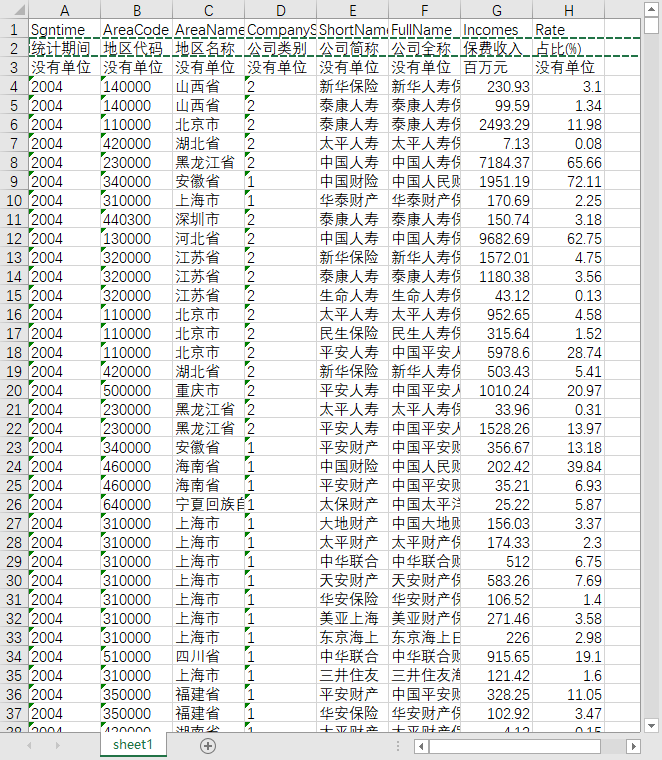662x760 pixels.
Task: Select rate value 65.66
Action: (568, 162)
